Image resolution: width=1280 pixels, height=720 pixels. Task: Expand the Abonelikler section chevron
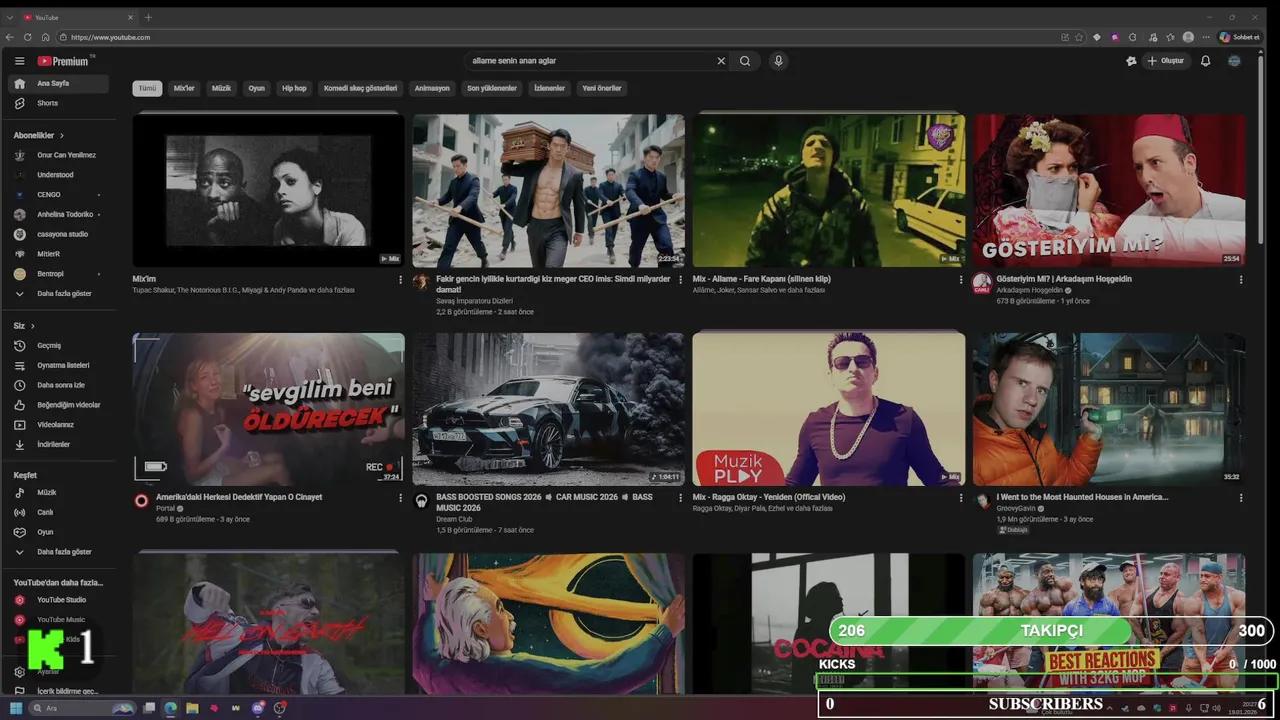[x=61, y=135]
